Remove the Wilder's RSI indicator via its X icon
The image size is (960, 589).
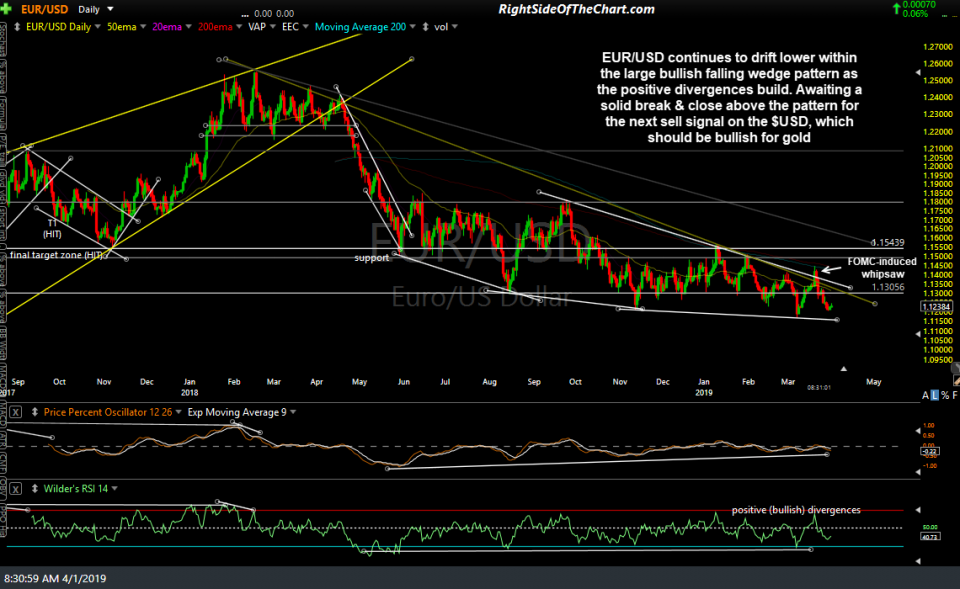[x=14, y=489]
